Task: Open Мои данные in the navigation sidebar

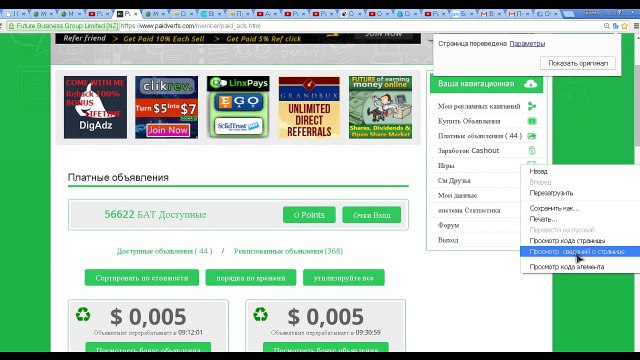Action: coord(457,196)
